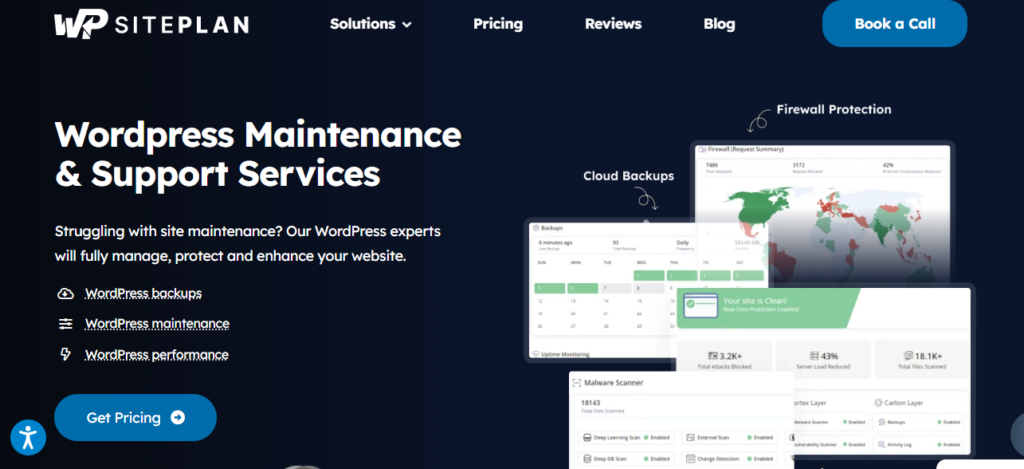Click the Firewall Protection label
The image size is (1024, 469).
(x=833, y=109)
